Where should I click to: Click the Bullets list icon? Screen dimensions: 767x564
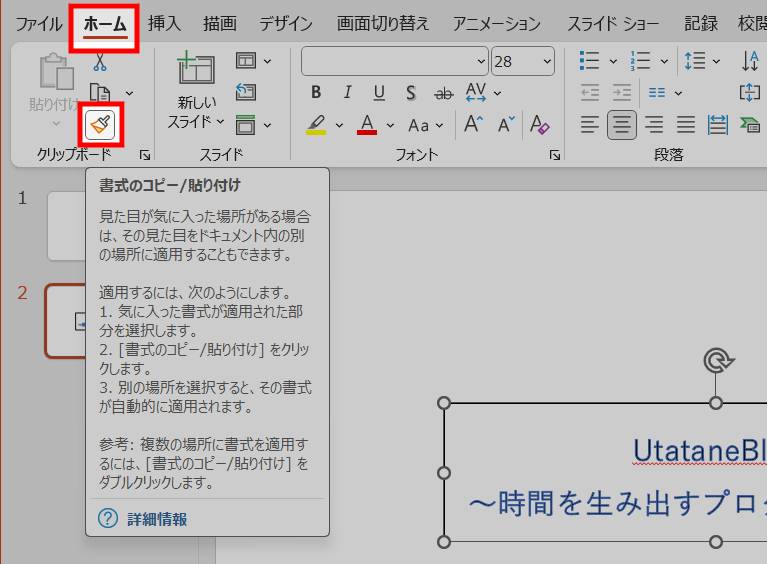coord(589,61)
